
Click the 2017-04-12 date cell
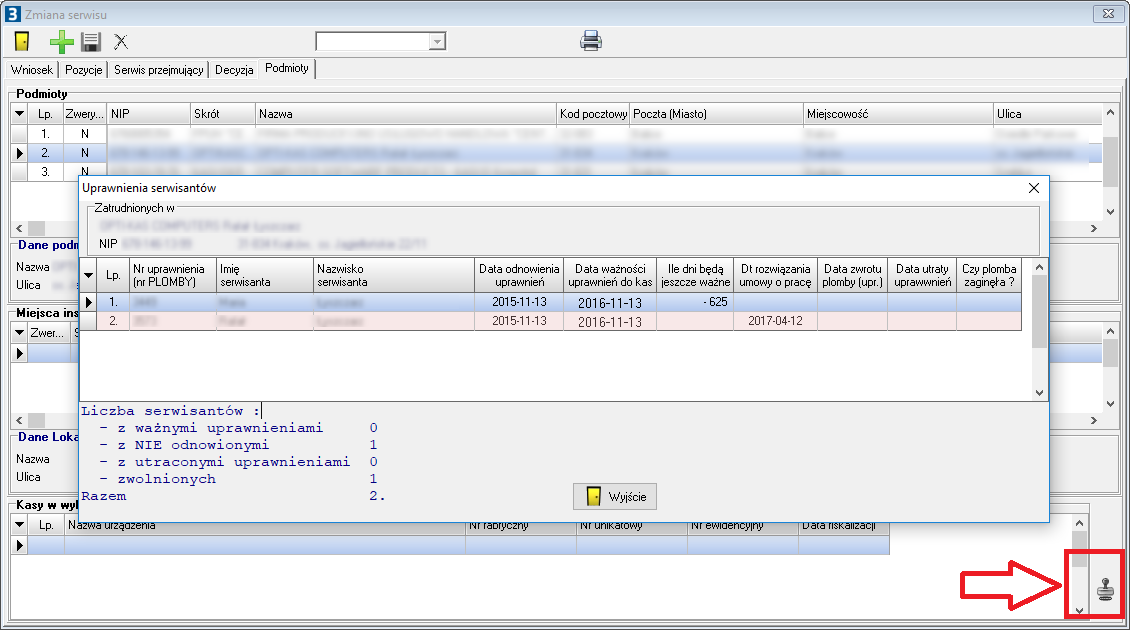pos(775,321)
